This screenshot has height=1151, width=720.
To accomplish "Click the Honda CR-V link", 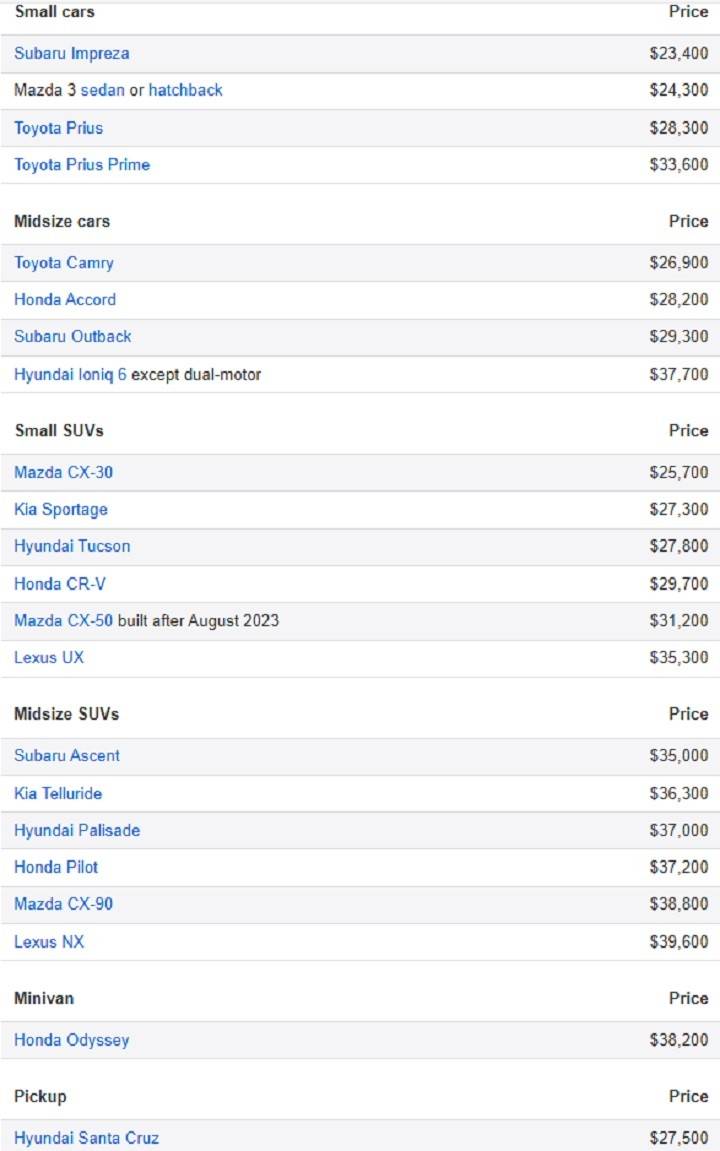I will (x=60, y=584).
